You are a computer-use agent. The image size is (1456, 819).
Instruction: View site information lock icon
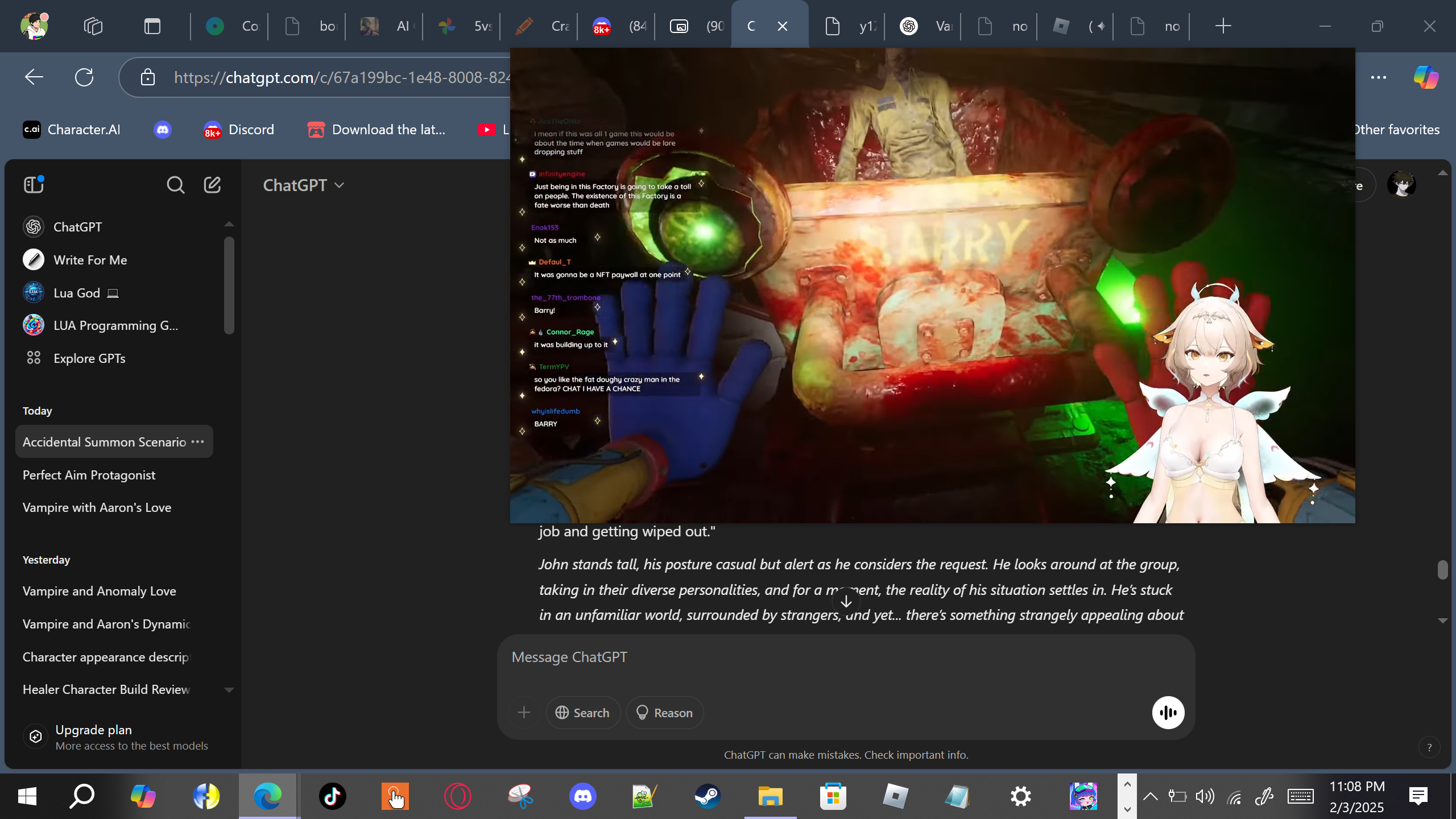point(148,77)
